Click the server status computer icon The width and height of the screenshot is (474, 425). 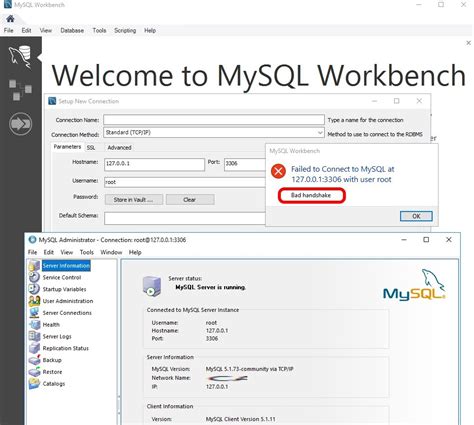pyautogui.click(x=152, y=286)
